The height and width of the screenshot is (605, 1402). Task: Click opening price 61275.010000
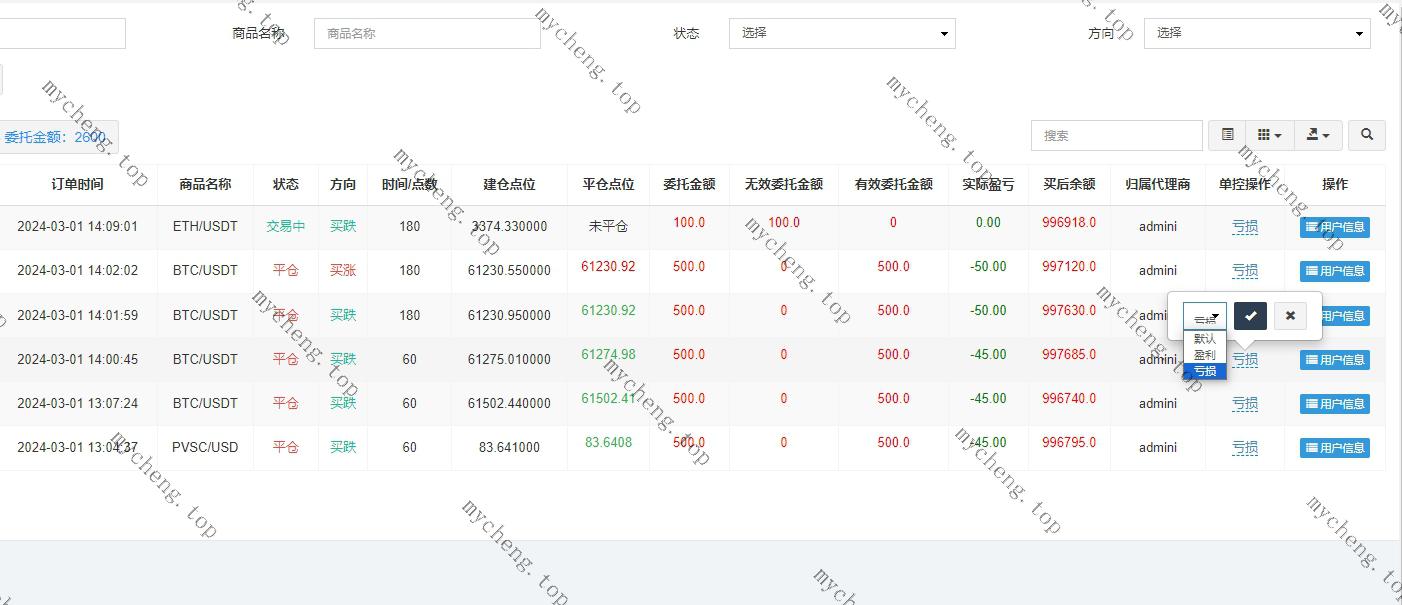(x=509, y=359)
